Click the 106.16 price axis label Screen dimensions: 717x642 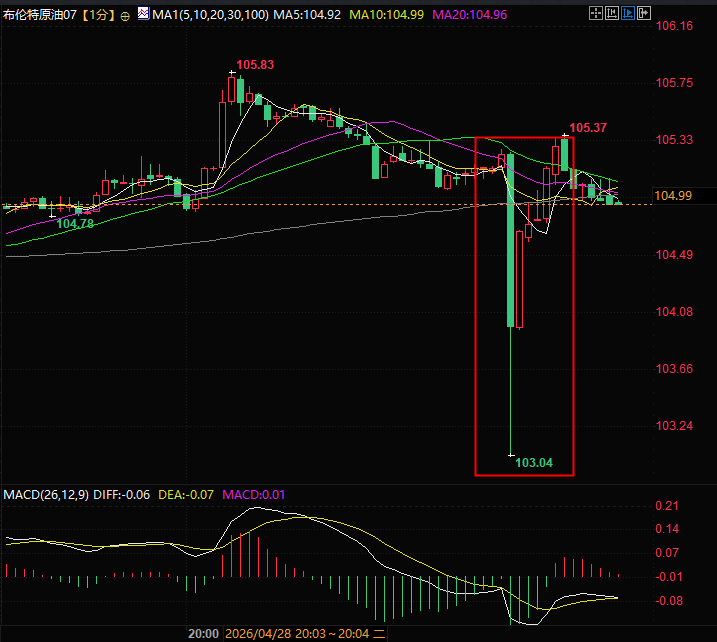coord(674,26)
